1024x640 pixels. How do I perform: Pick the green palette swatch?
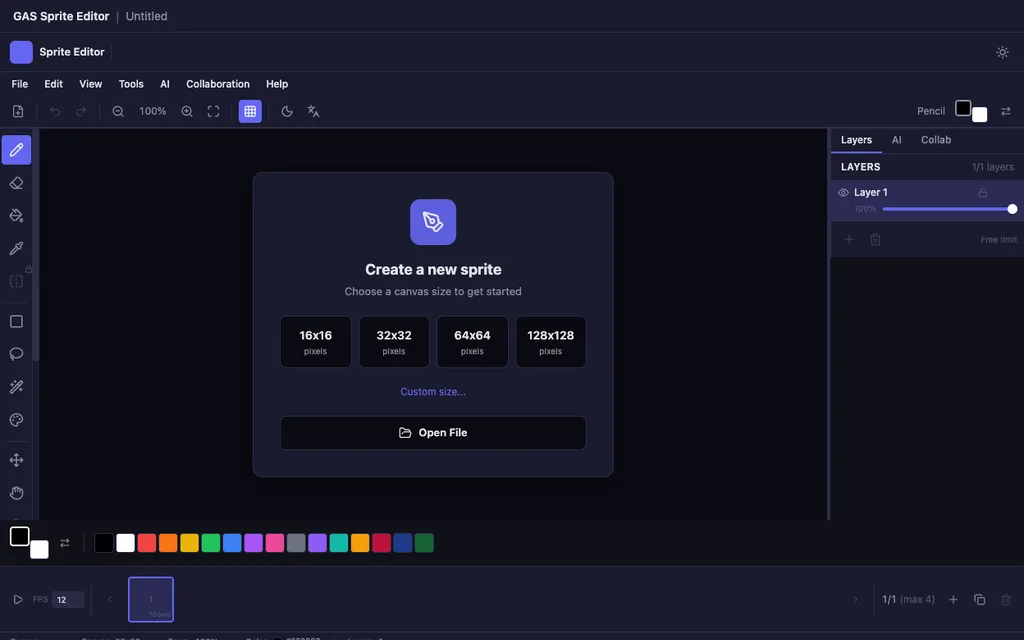pos(211,543)
